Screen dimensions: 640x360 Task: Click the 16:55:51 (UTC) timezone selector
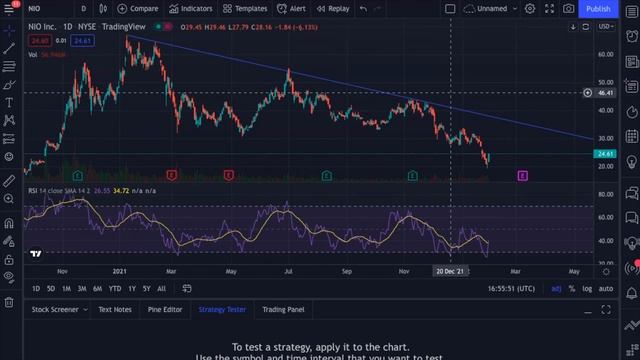coord(511,289)
